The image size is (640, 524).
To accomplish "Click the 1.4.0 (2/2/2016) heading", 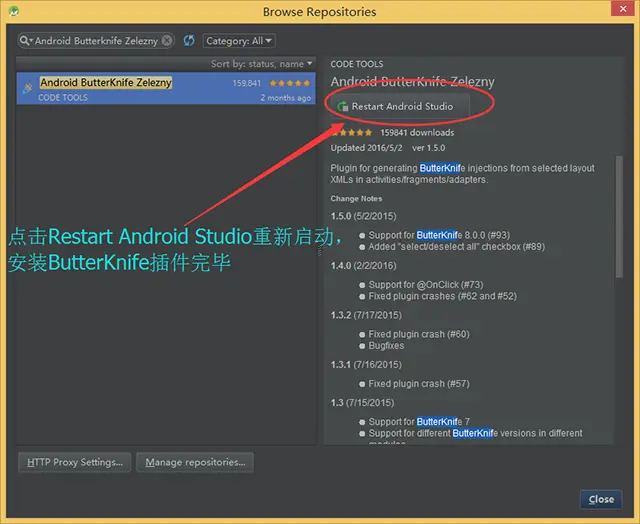I will point(363,266).
